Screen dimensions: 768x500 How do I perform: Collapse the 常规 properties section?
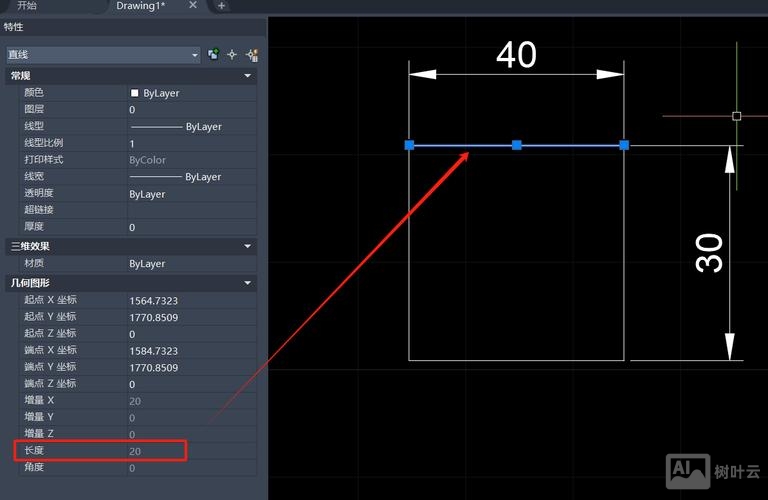[247, 76]
